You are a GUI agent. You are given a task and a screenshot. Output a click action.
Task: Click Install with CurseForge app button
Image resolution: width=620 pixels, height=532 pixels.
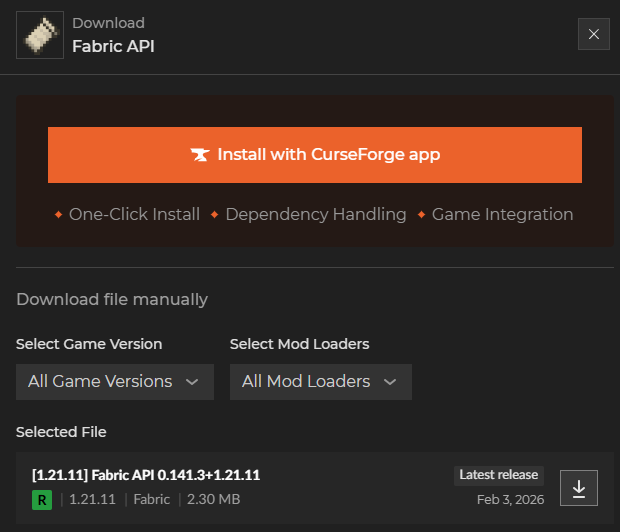[315, 155]
